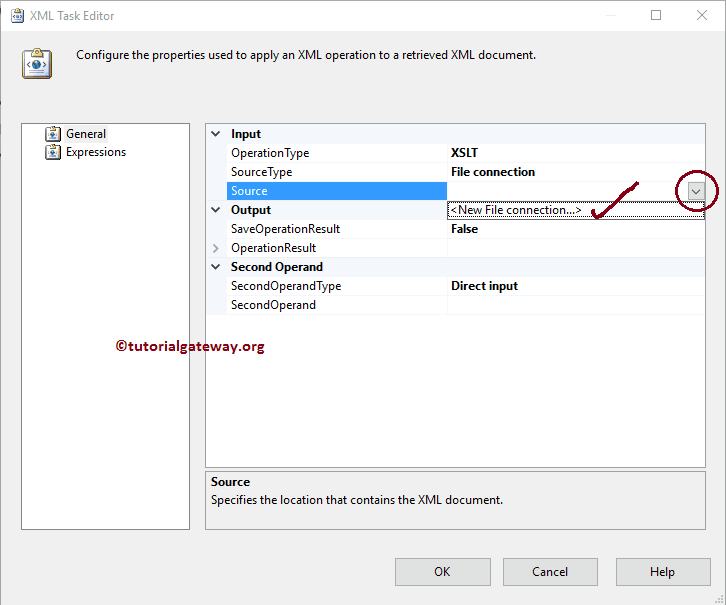Open the Source dropdown arrow
Screen dimensions: 726x605
(x=696, y=191)
